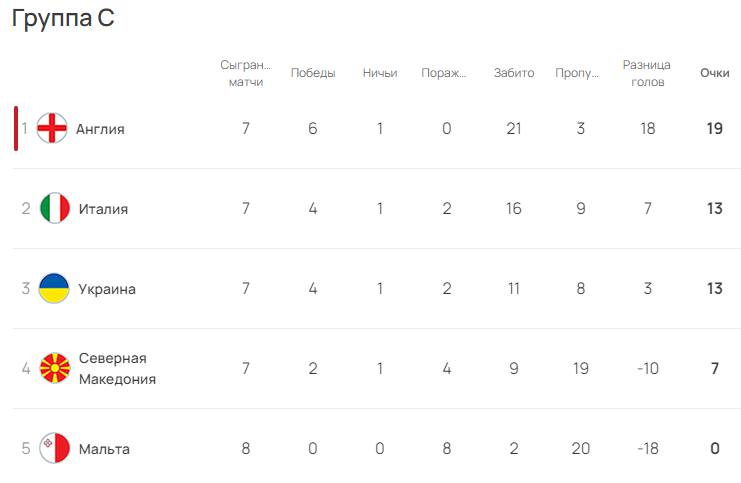Click the England flag icon
Image resolution: width=741 pixels, height=483 pixels.
tap(53, 129)
